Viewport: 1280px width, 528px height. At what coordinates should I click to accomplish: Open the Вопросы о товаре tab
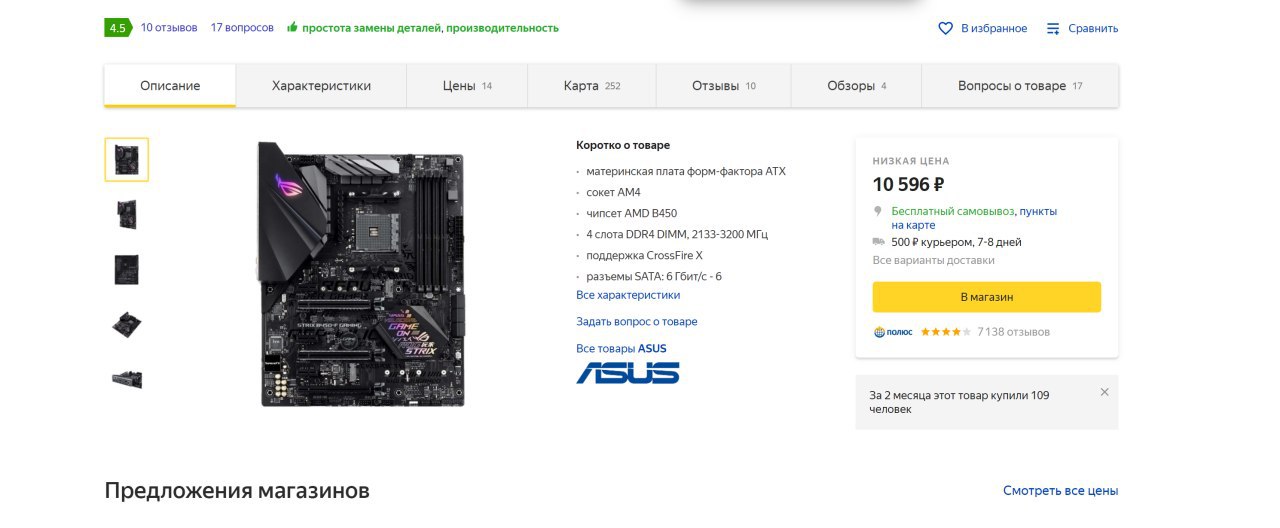pos(1020,86)
